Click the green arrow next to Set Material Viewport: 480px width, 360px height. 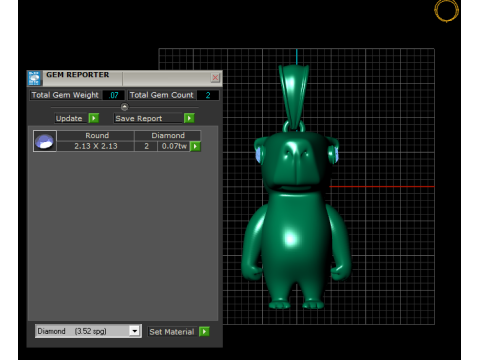click(204, 332)
